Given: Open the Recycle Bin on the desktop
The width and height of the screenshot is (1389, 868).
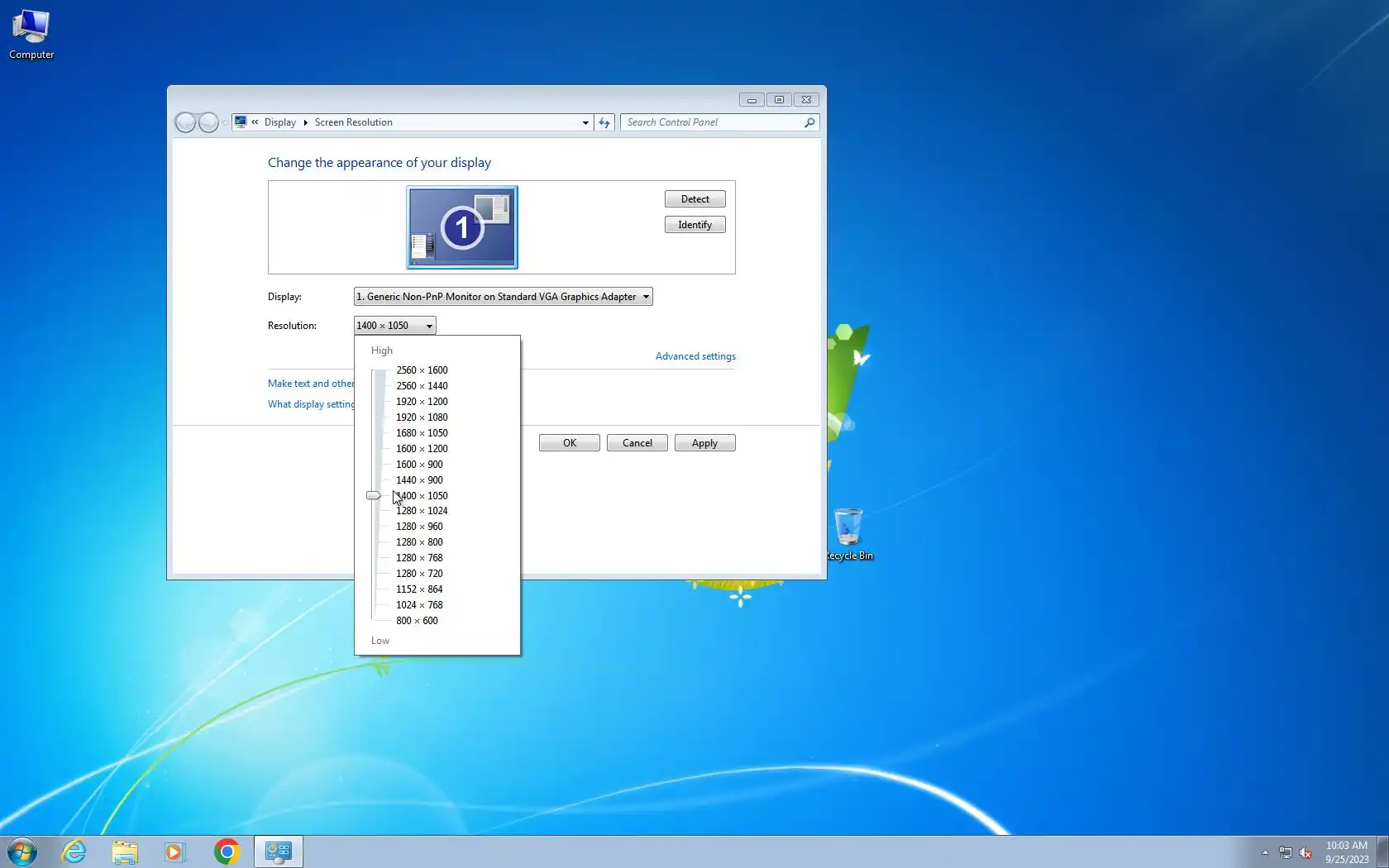Looking at the screenshot, I should tap(848, 534).
